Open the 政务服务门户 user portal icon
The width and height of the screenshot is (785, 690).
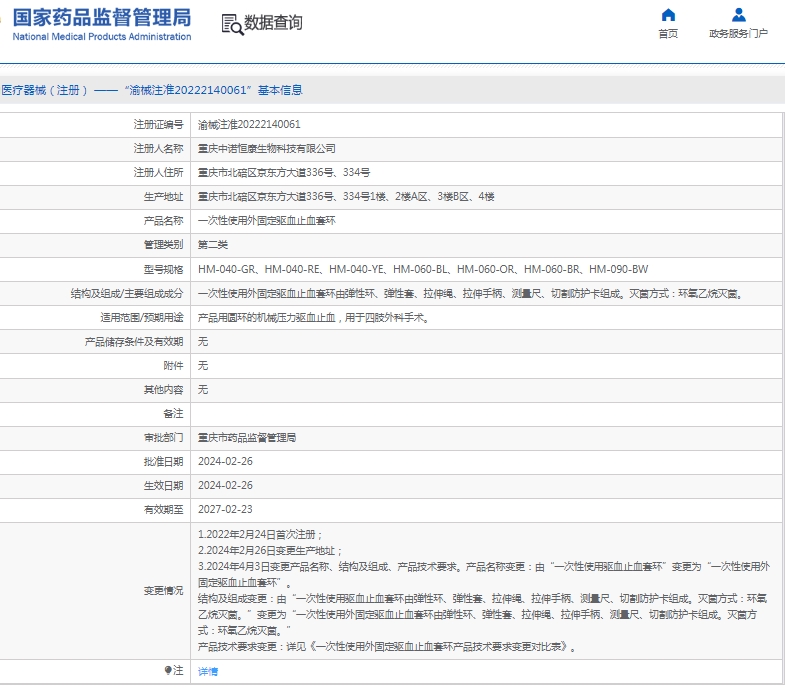click(x=738, y=15)
